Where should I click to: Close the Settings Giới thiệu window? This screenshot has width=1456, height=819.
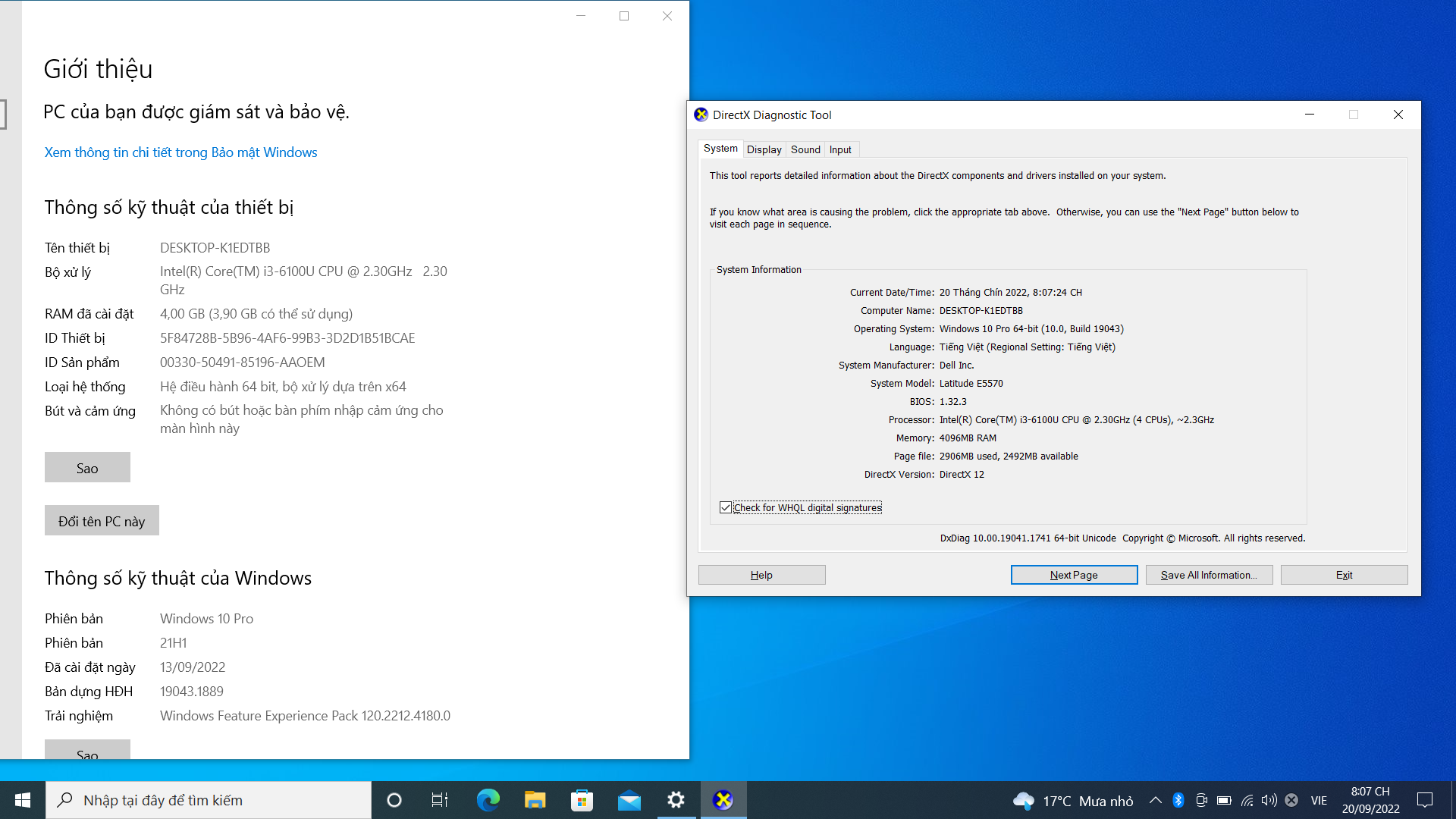[667, 16]
